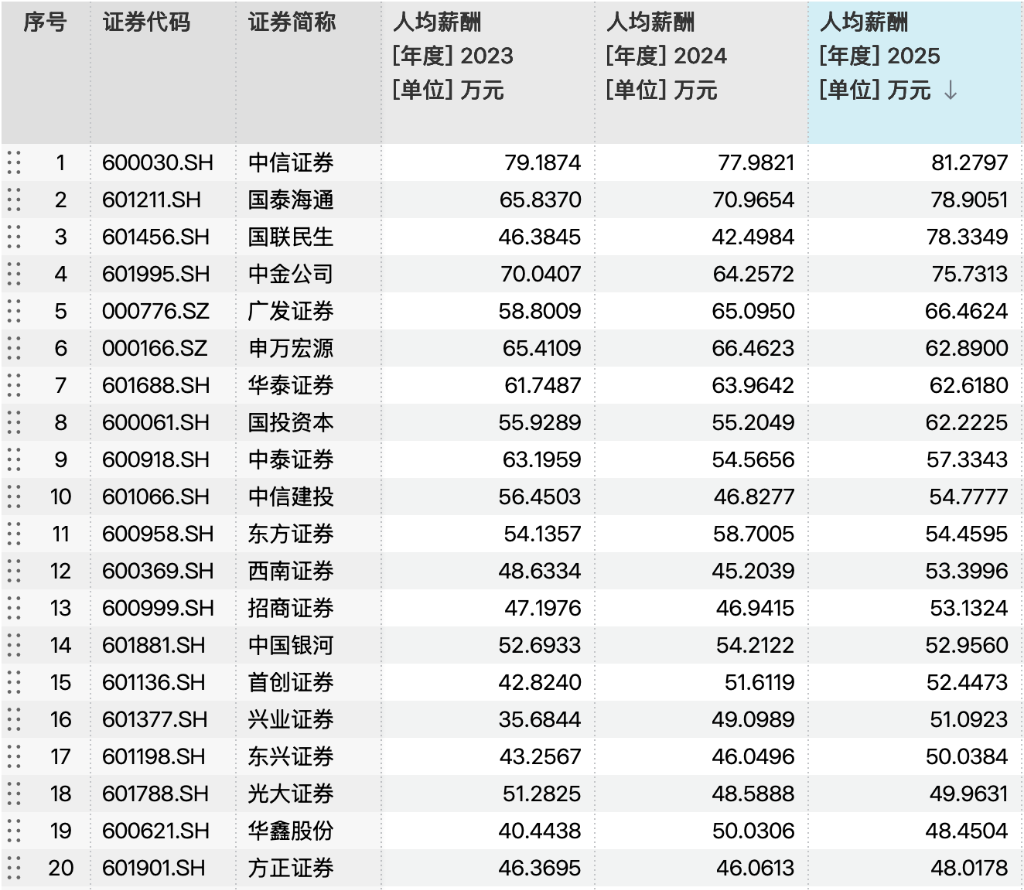The width and height of the screenshot is (1024, 890).
Task: Click the descending sort arrow in 2025 header
Action: pyautogui.click(x=951, y=90)
